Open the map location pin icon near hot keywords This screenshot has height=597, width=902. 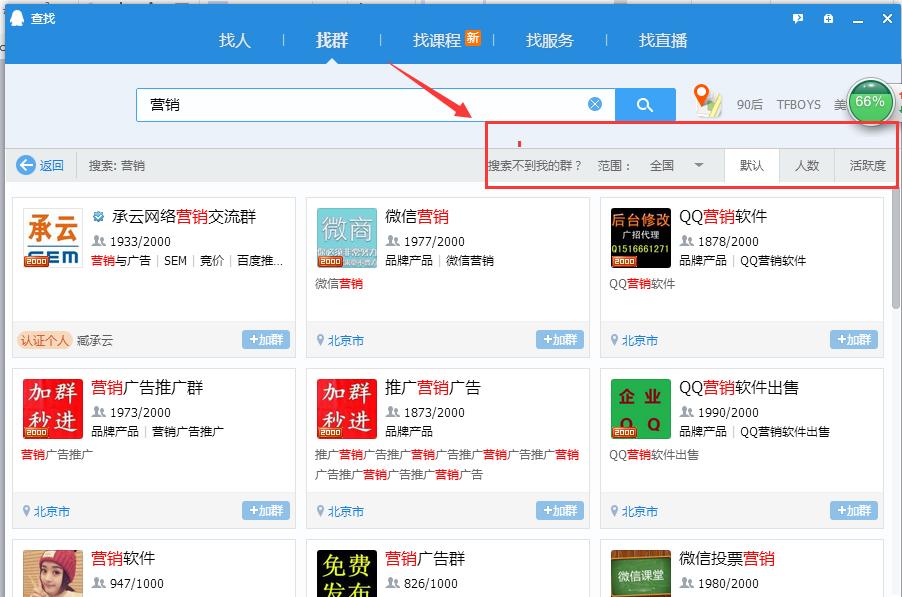pos(708,103)
